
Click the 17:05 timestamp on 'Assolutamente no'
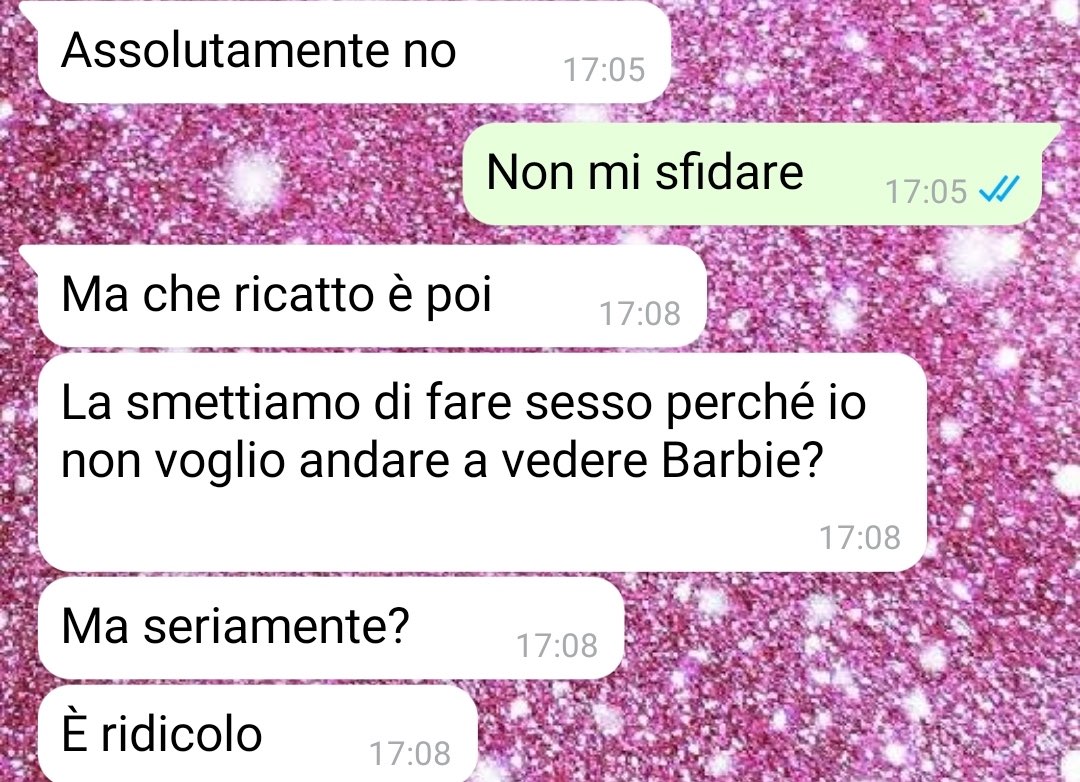pos(604,70)
